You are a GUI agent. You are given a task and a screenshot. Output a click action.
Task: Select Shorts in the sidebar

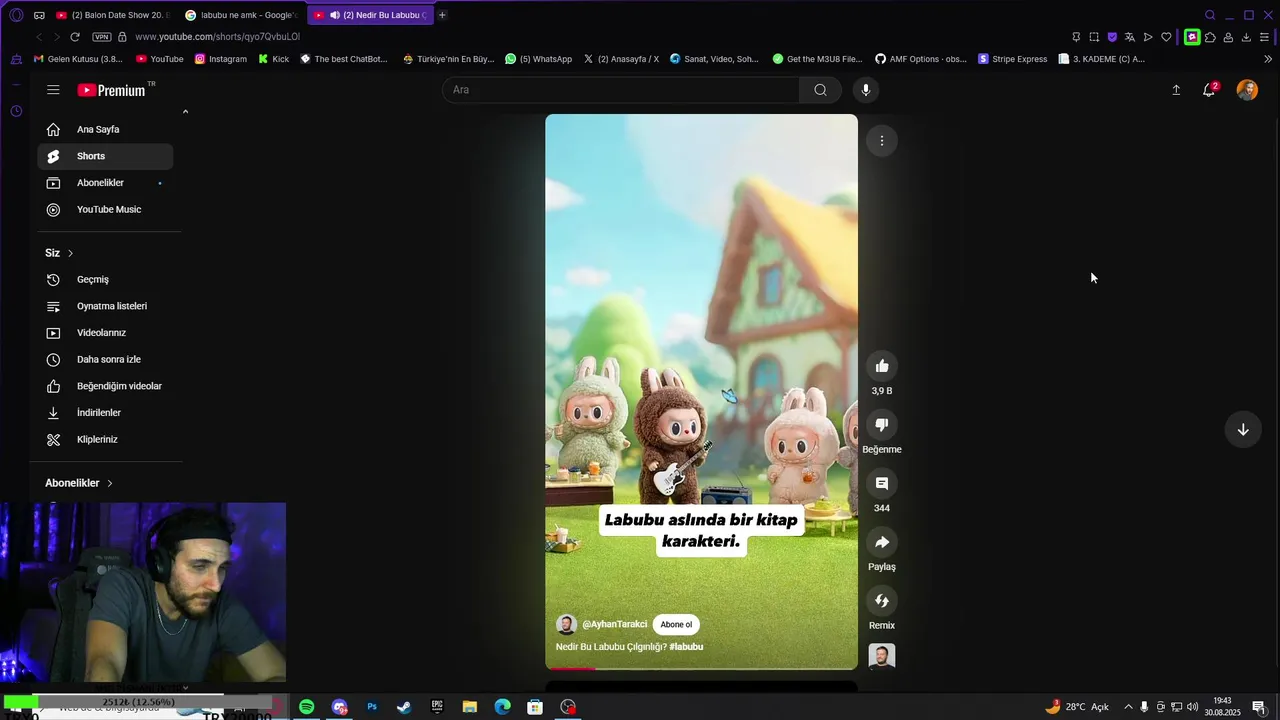(x=105, y=156)
